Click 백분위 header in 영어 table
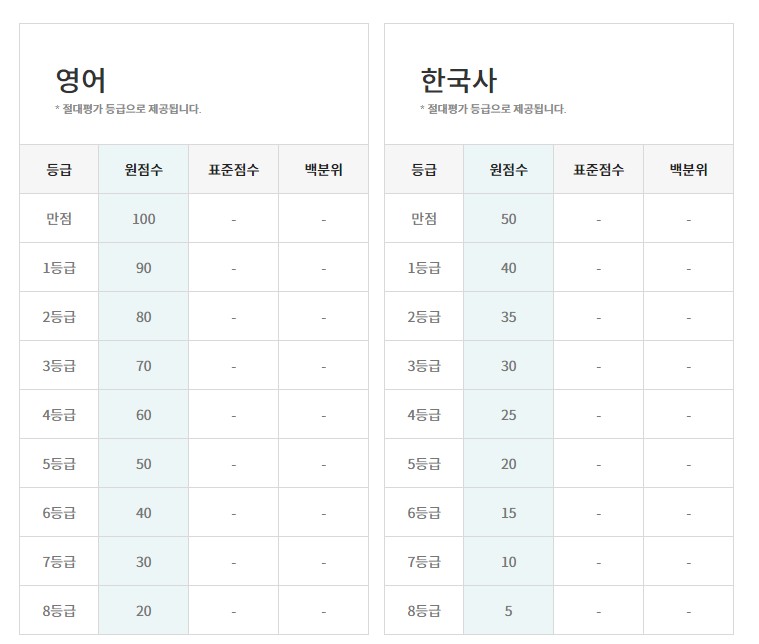 (x=324, y=169)
